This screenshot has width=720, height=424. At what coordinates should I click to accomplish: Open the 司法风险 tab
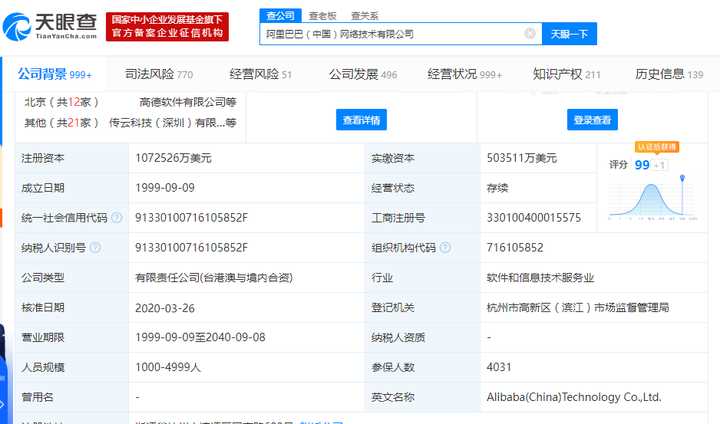(x=159, y=74)
